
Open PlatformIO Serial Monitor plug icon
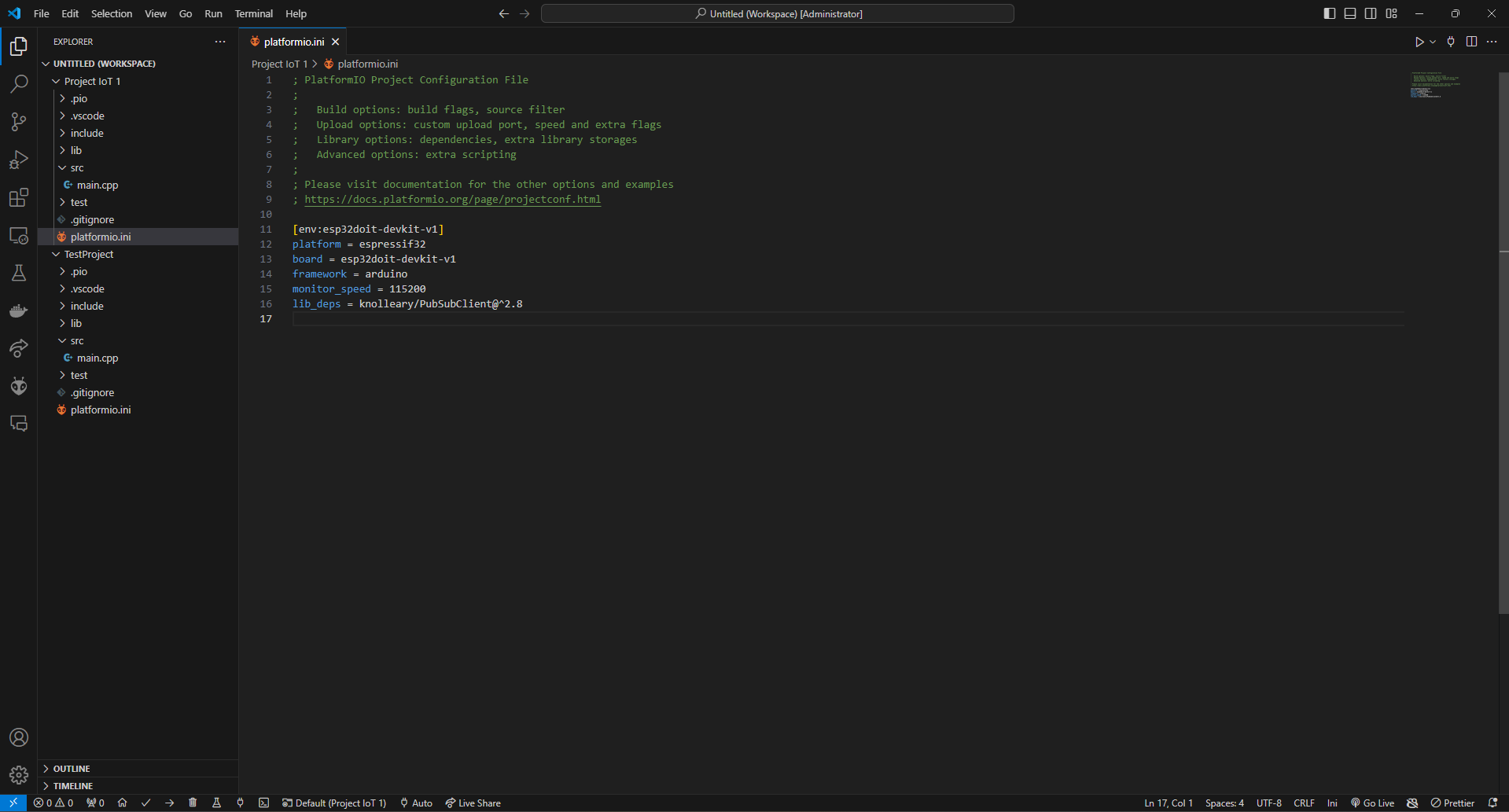pos(240,803)
